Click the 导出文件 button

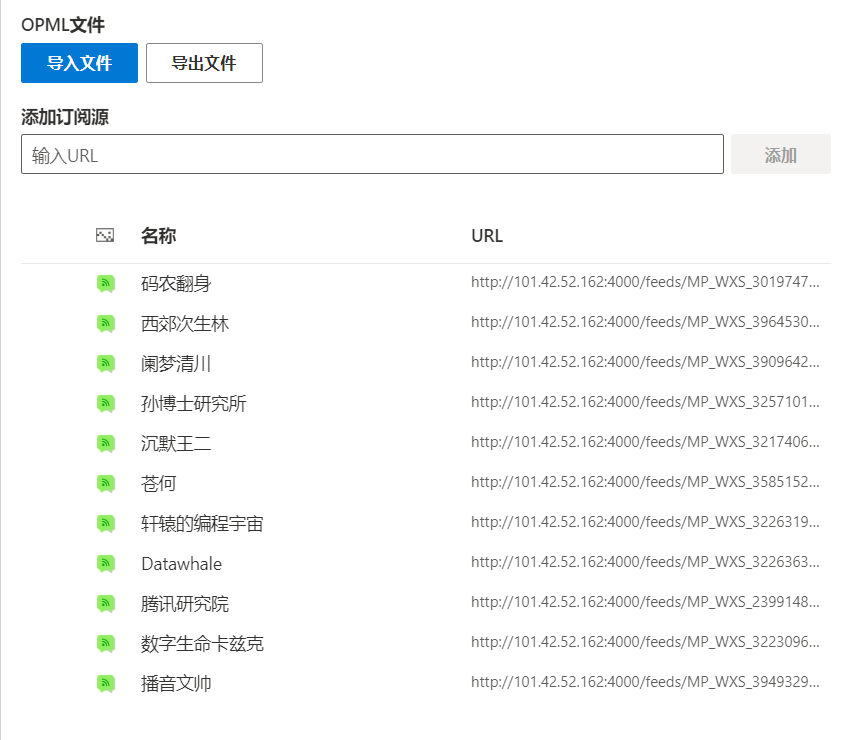pos(204,63)
